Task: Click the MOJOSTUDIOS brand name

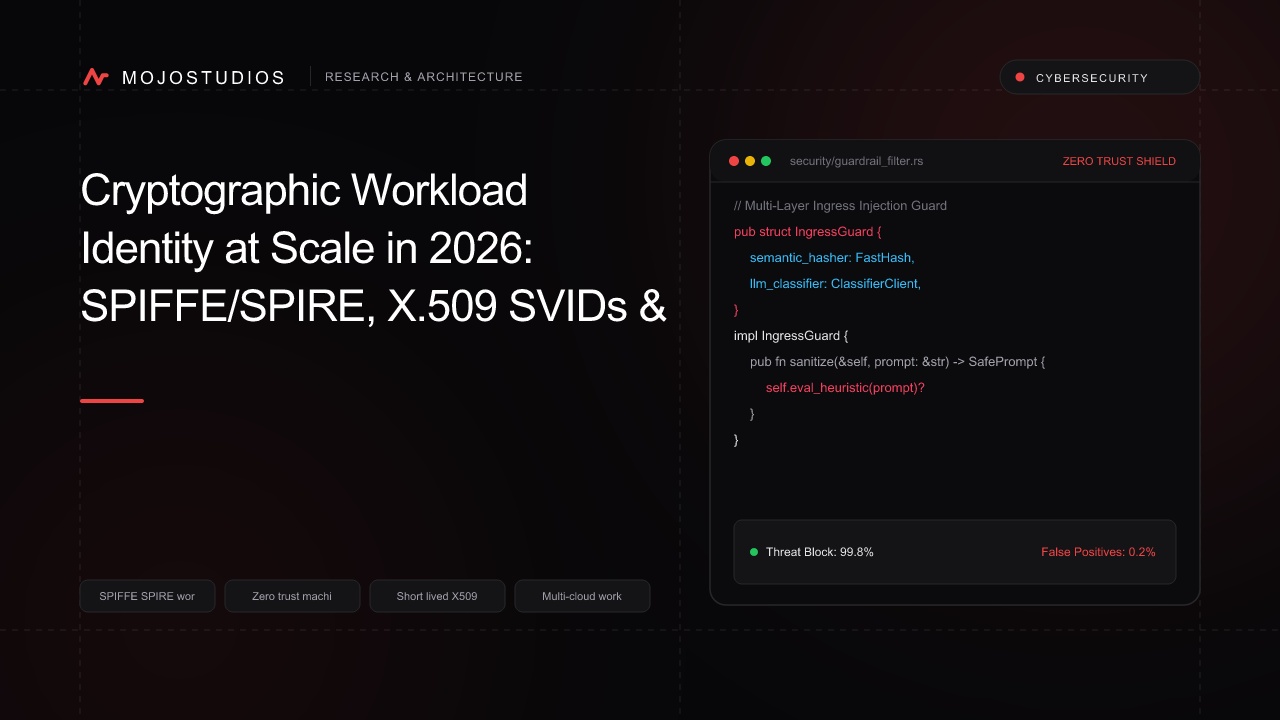Action: coord(204,78)
